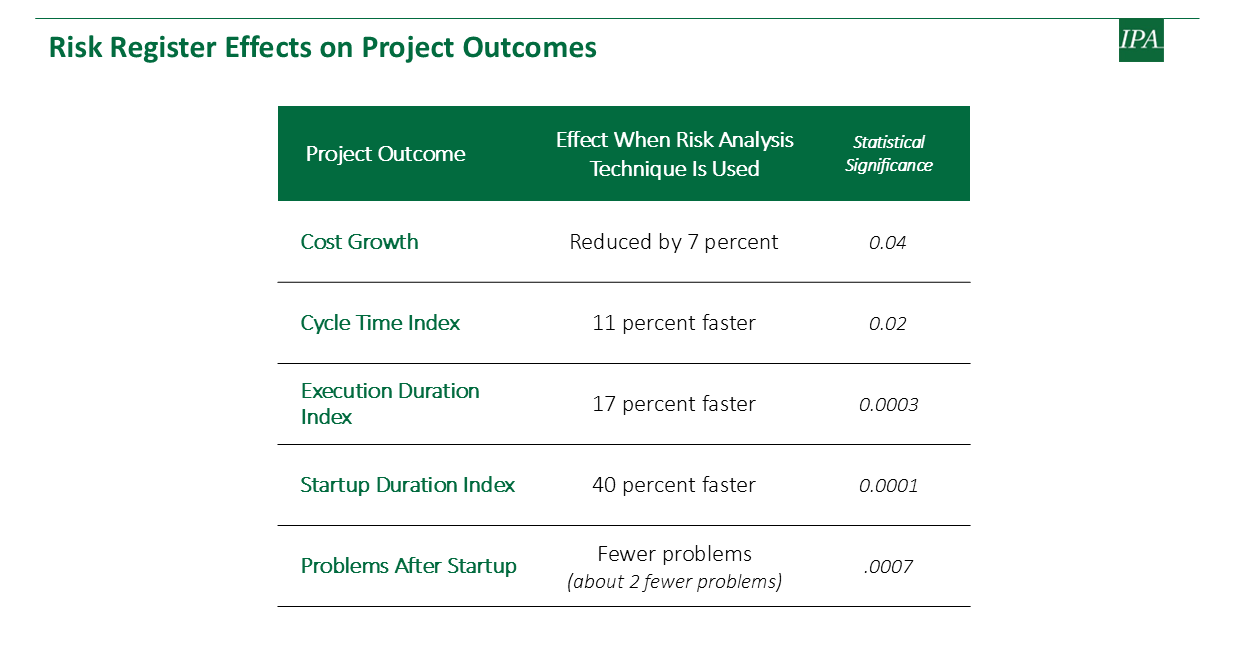Select the 0.04 significance value

coord(888,243)
